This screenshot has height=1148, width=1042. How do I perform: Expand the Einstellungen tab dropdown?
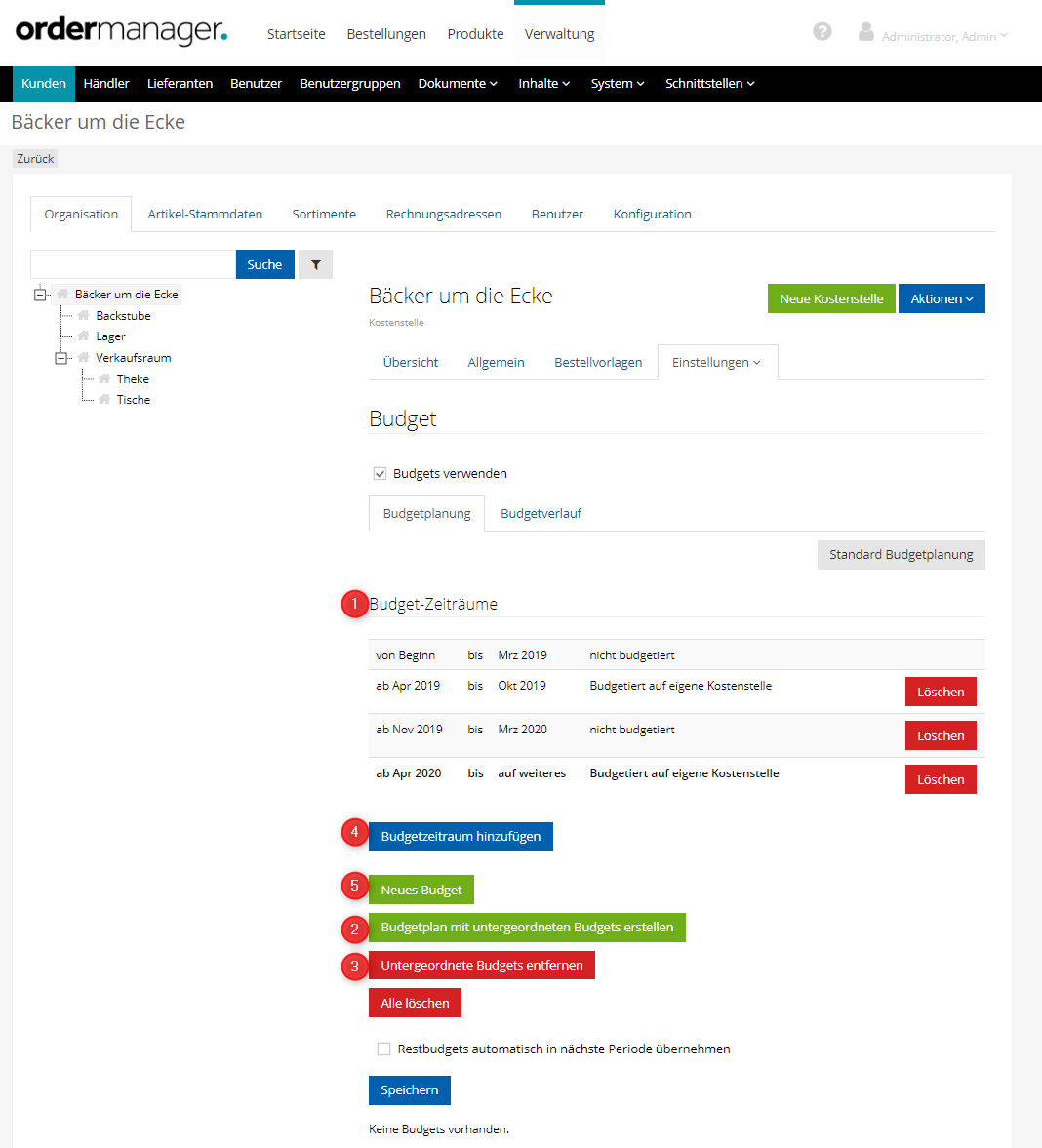click(x=716, y=363)
